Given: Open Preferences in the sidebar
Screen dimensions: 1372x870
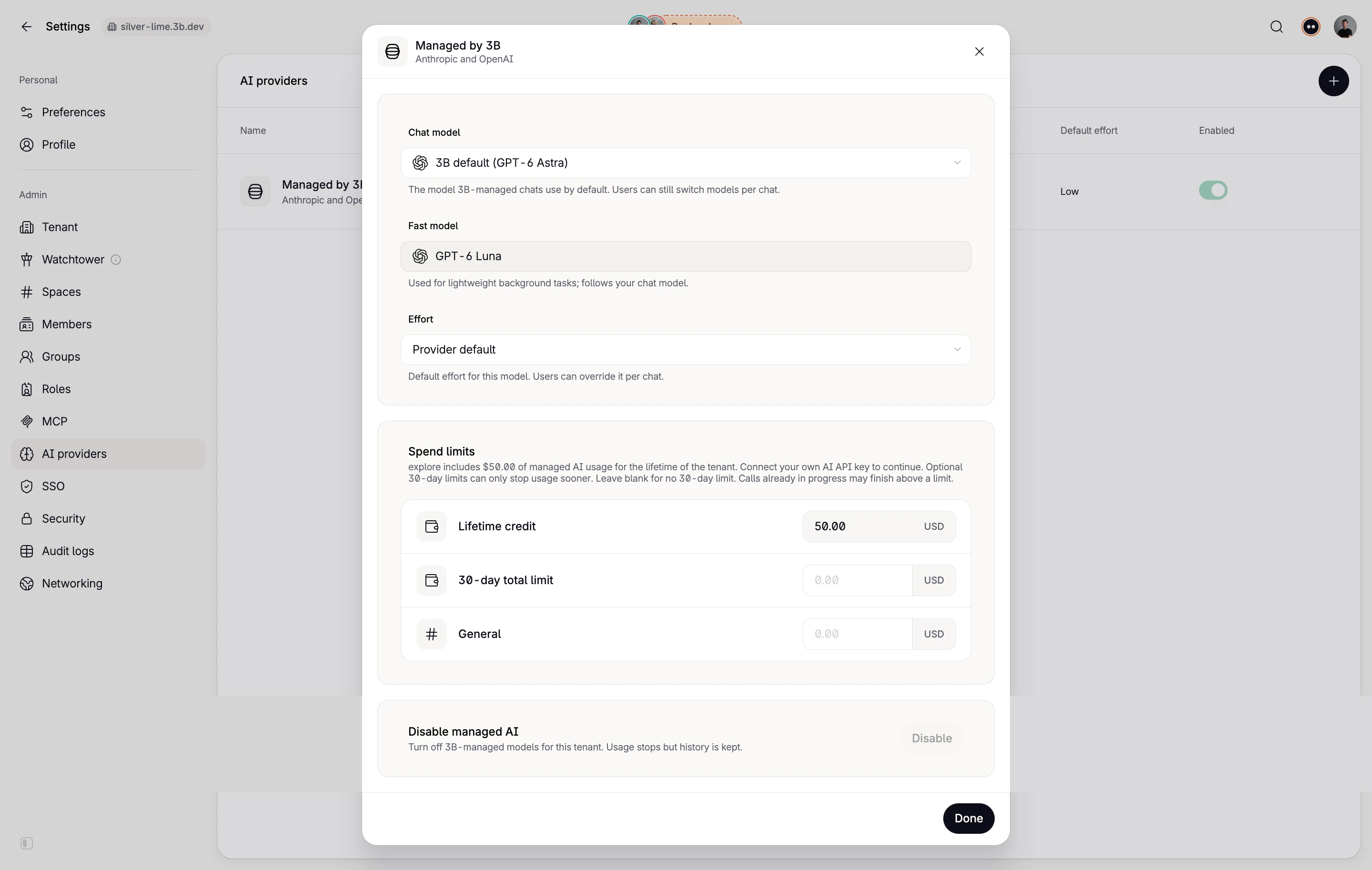Looking at the screenshot, I should (108, 112).
